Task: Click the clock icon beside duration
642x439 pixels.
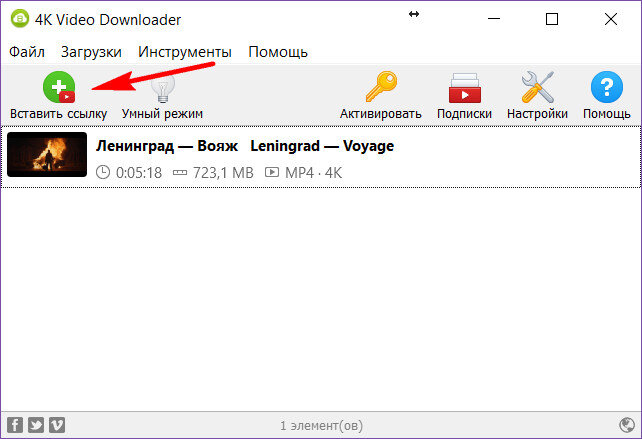Action: pos(103,172)
